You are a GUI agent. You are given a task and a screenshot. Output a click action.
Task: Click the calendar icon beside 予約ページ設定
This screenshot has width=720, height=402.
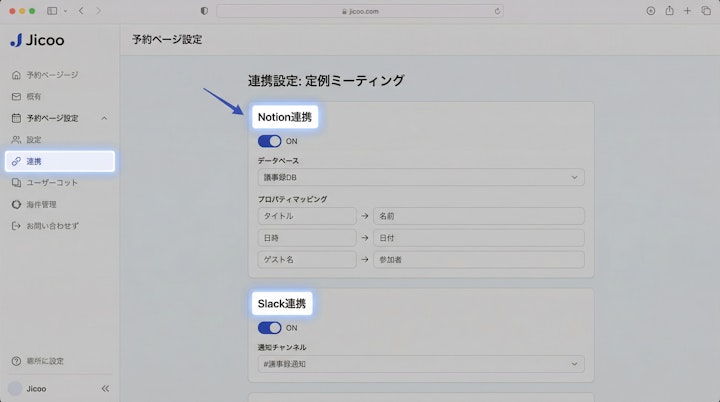pyautogui.click(x=17, y=118)
